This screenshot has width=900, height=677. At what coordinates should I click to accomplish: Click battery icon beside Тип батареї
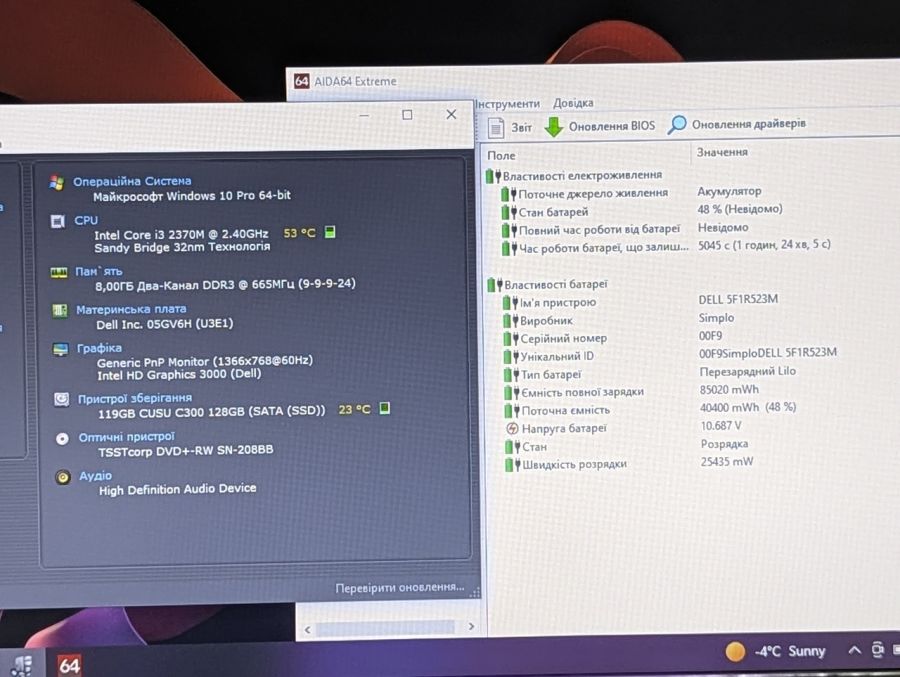coord(511,375)
